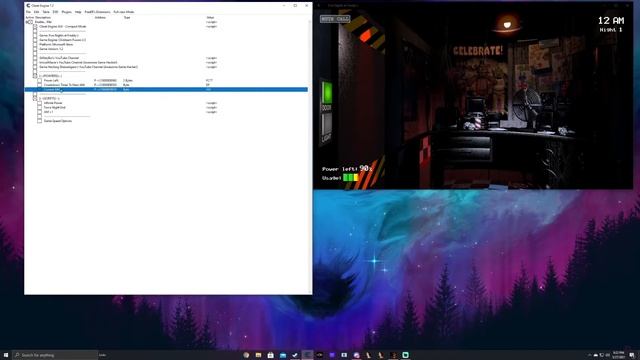Enable the Force Night End script checkbox
The height and width of the screenshot is (360, 640).
[40, 107]
